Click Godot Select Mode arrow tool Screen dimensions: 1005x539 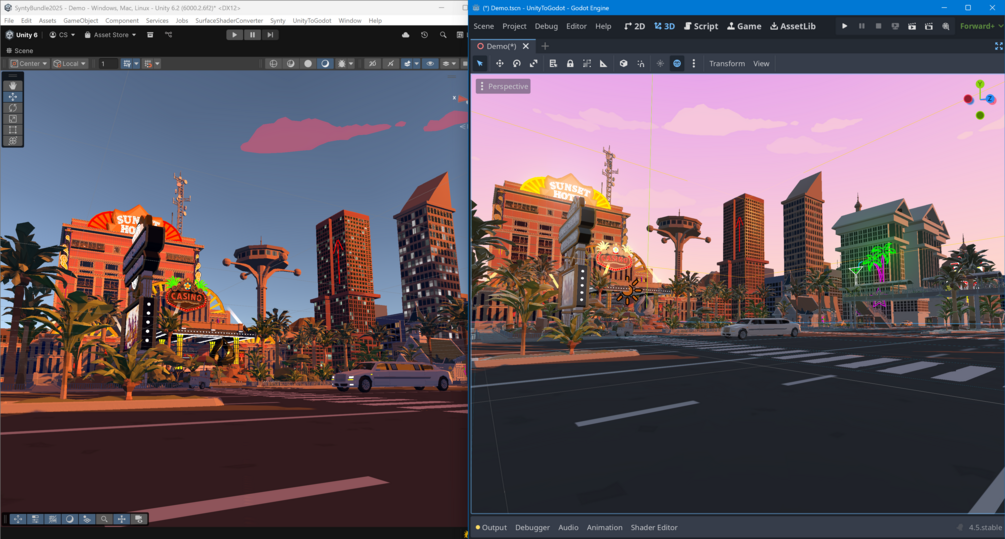point(480,63)
